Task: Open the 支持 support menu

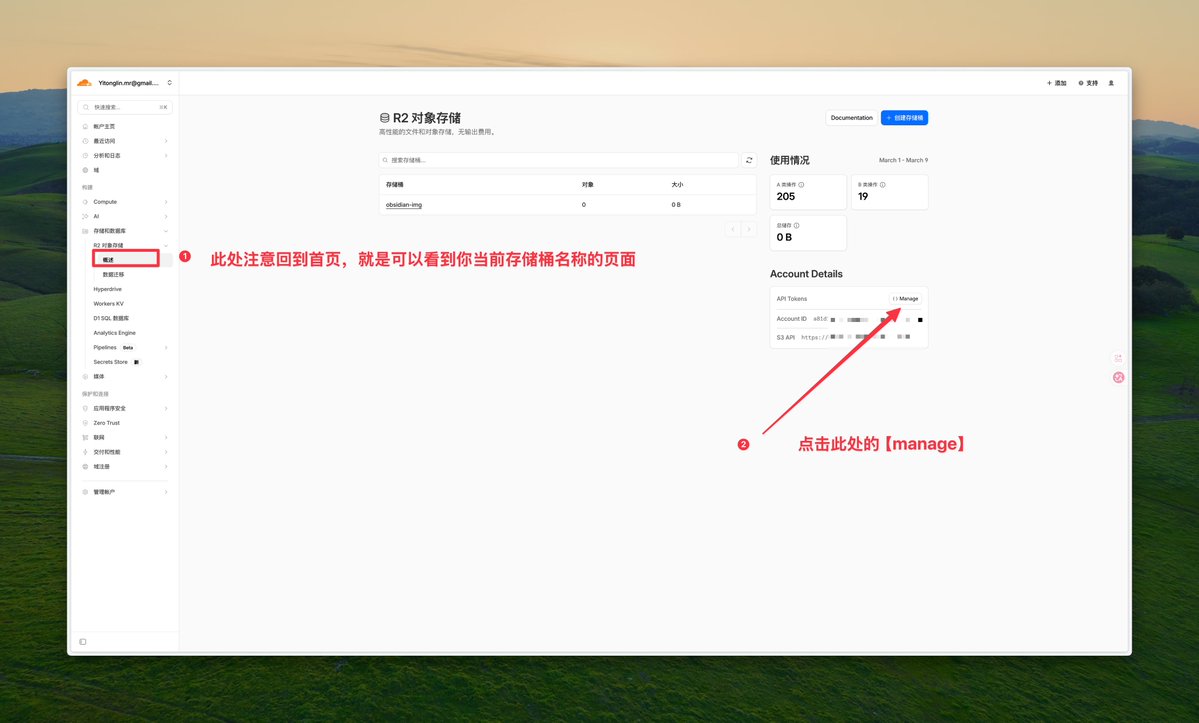Action: tap(1088, 83)
